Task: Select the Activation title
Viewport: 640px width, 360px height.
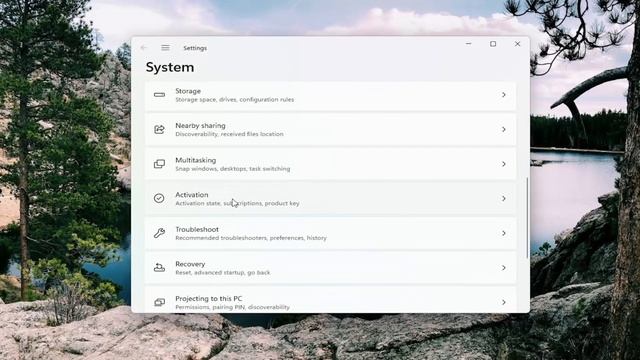Action: tap(192, 195)
